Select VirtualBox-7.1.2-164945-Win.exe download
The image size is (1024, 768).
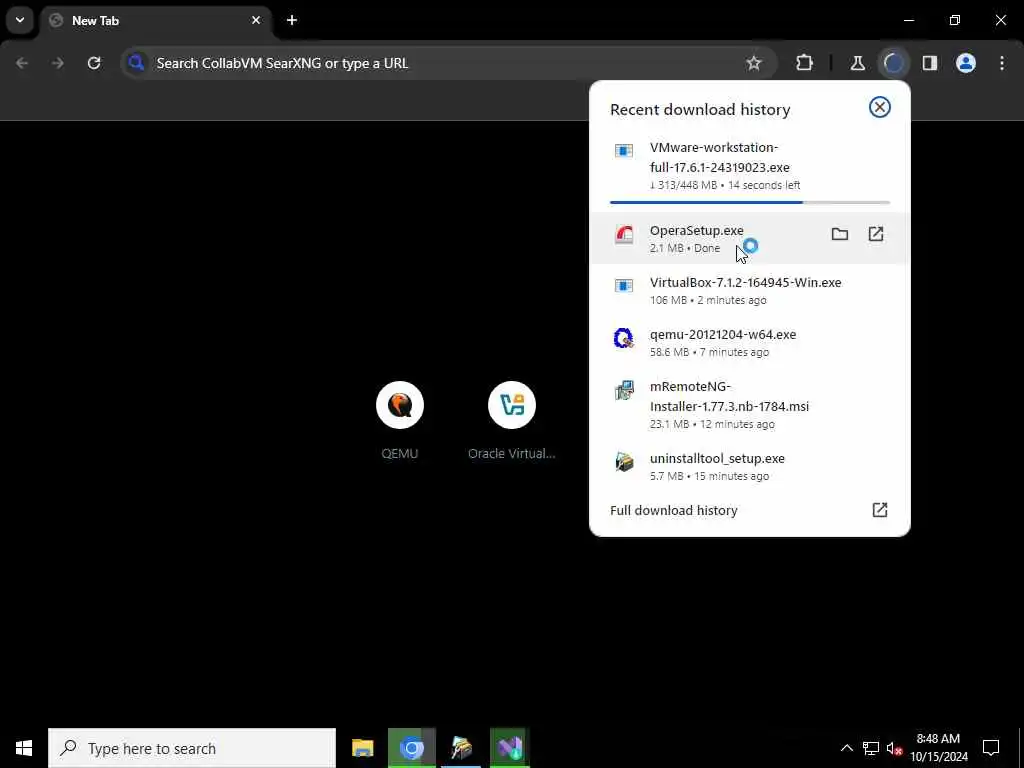click(x=750, y=291)
